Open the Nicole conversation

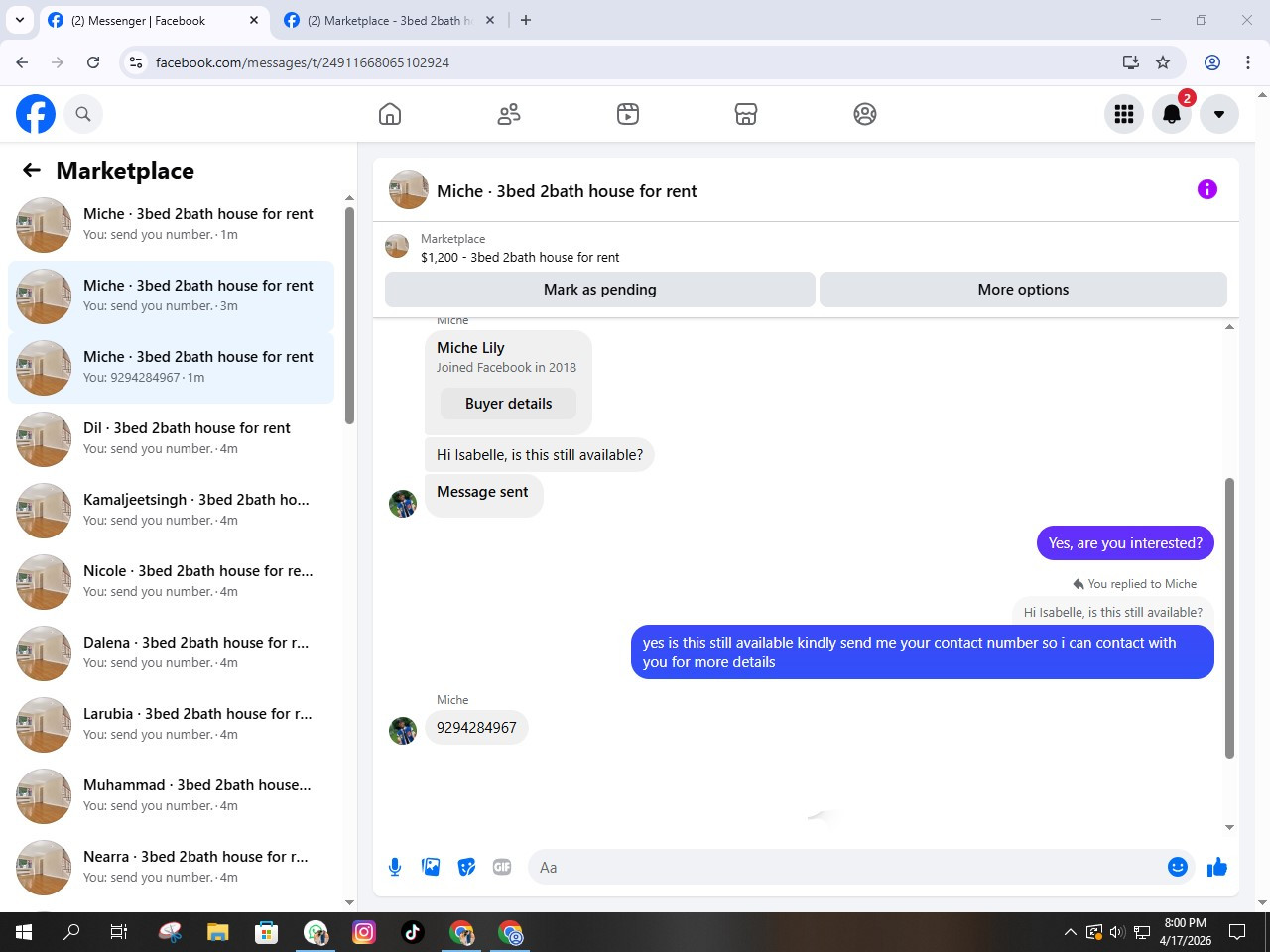[x=171, y=582]
